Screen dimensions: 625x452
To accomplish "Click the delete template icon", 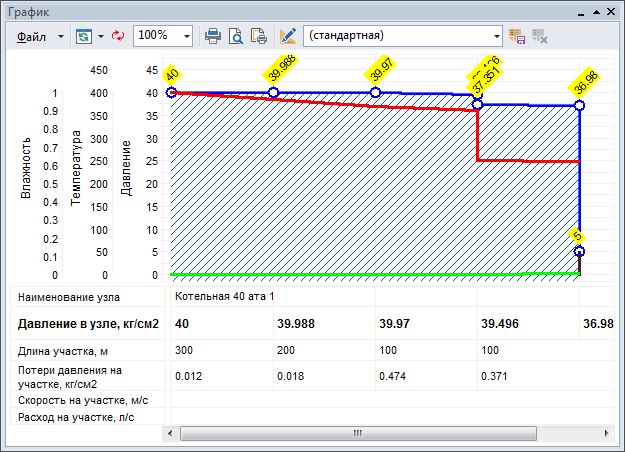I will [540, 35].
